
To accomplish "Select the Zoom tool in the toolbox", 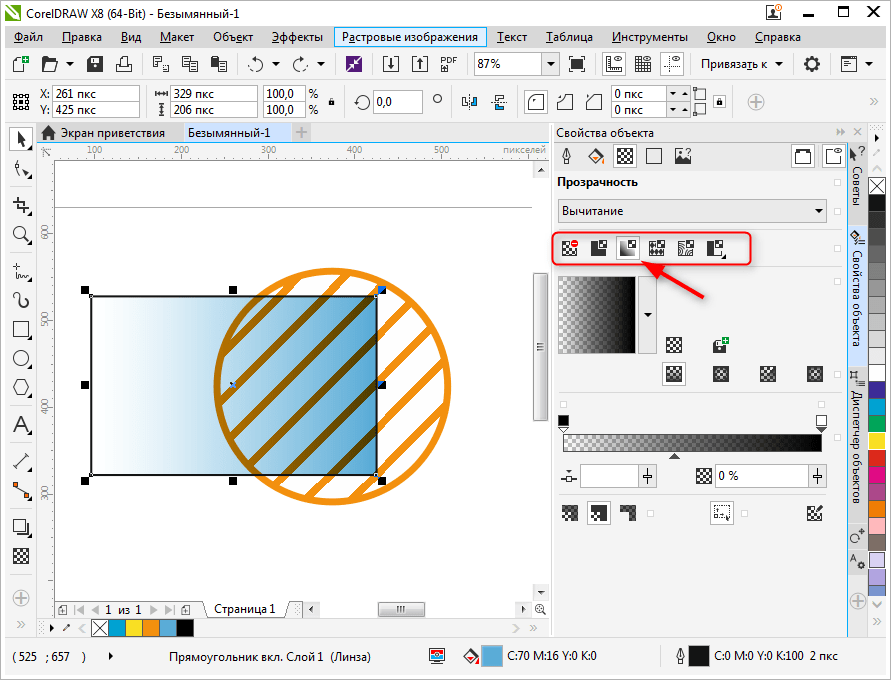I will 20,235.
